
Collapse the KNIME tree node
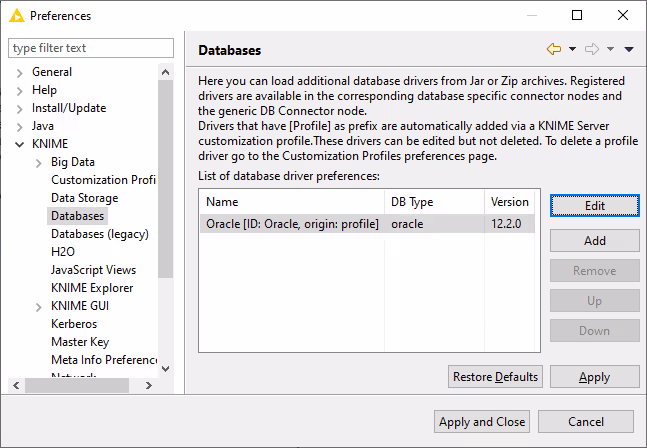(x=19, y=144)
